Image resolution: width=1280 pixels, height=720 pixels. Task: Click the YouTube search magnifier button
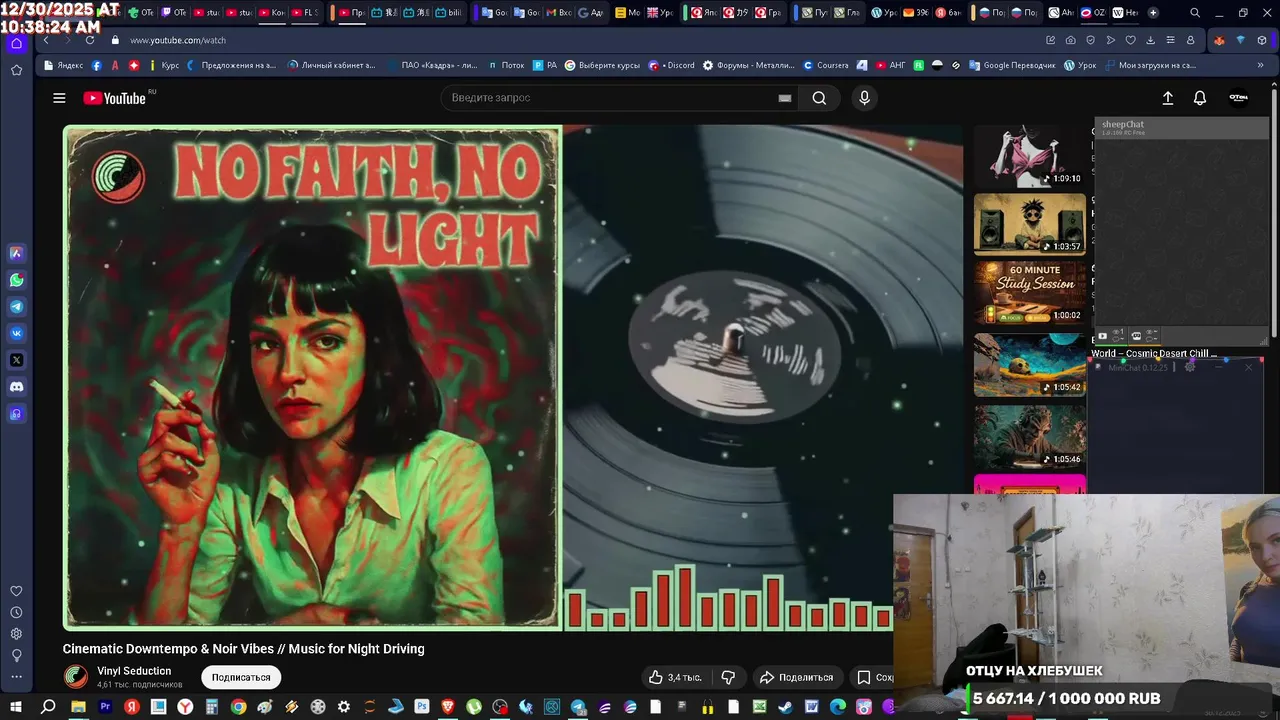819,98
